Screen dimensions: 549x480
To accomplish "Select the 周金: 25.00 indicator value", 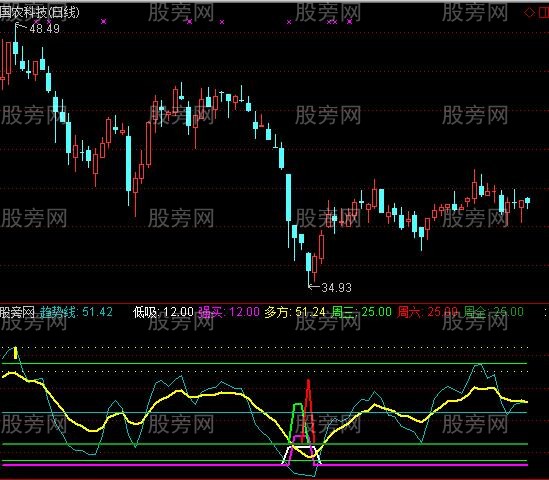I will (493, 312).
